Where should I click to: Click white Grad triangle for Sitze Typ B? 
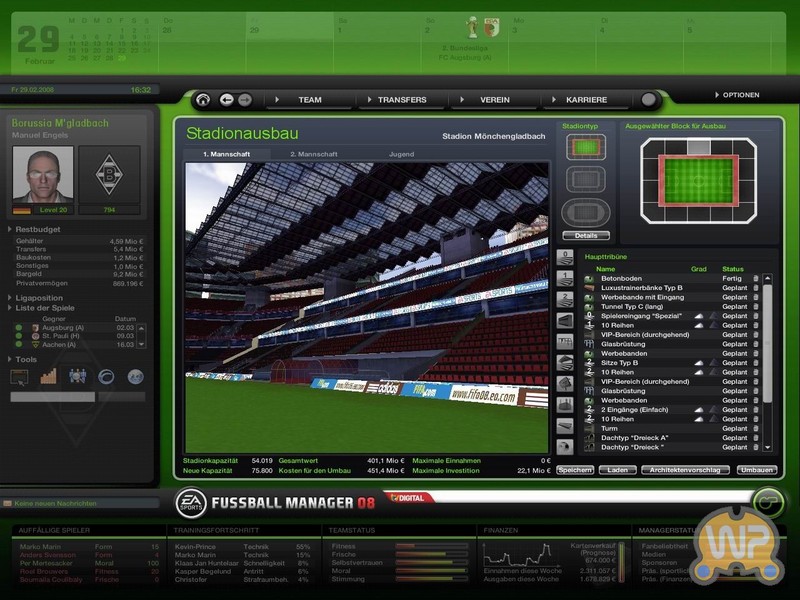tap(699, 363)
